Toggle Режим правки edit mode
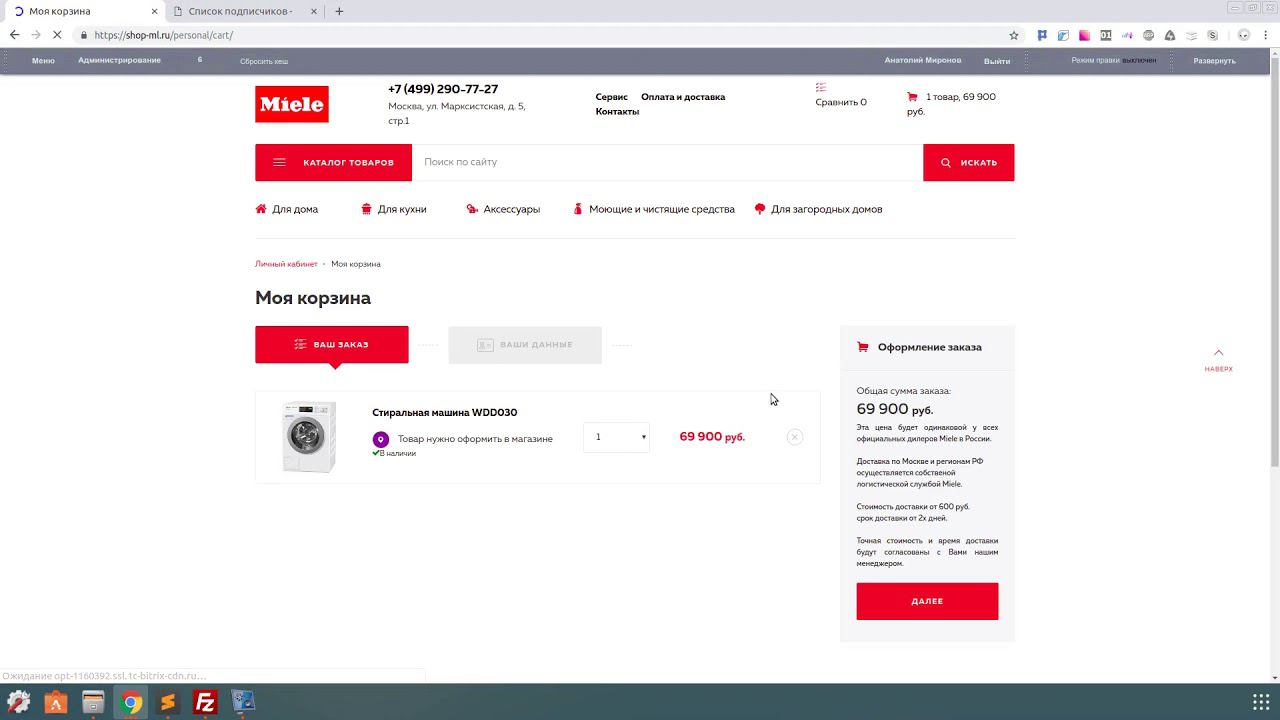 1113,61
